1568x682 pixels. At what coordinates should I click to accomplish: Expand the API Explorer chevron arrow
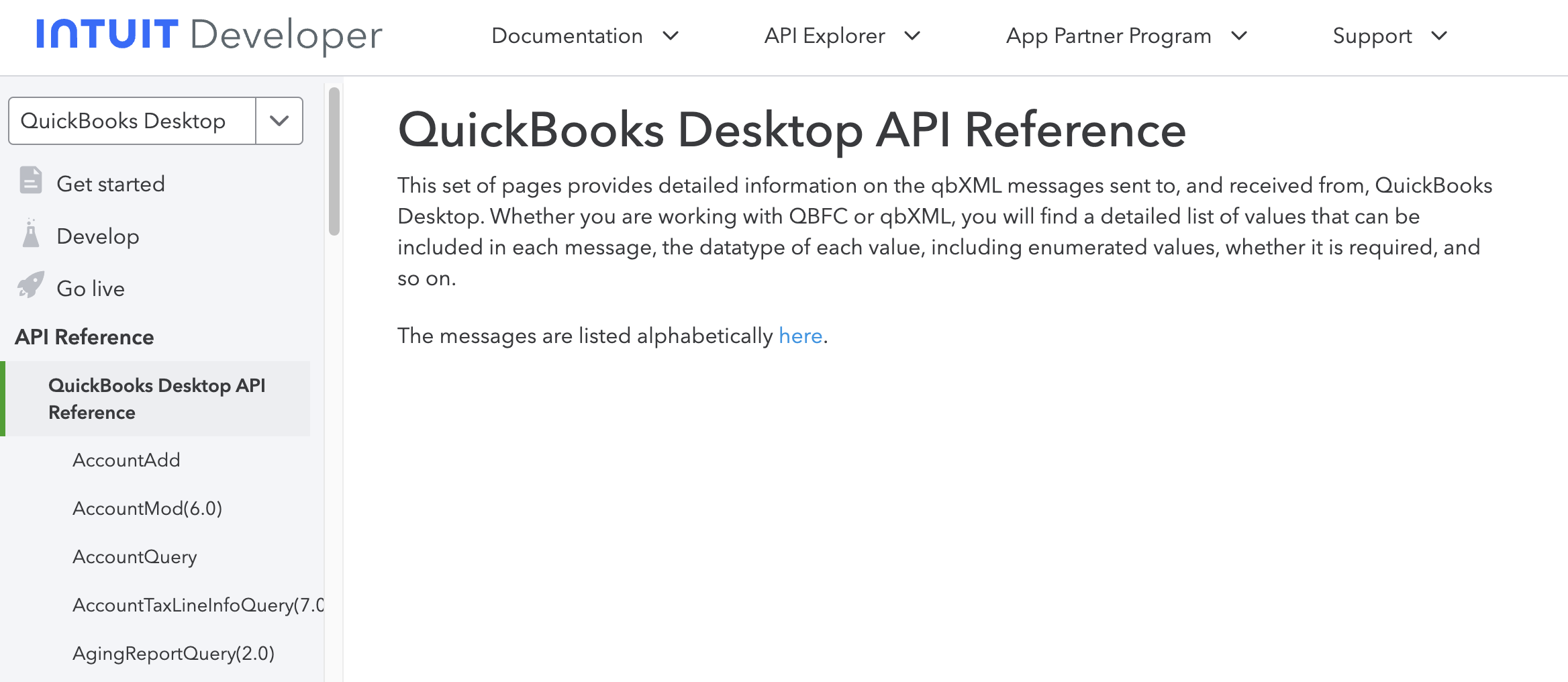(x=912, y=36)
